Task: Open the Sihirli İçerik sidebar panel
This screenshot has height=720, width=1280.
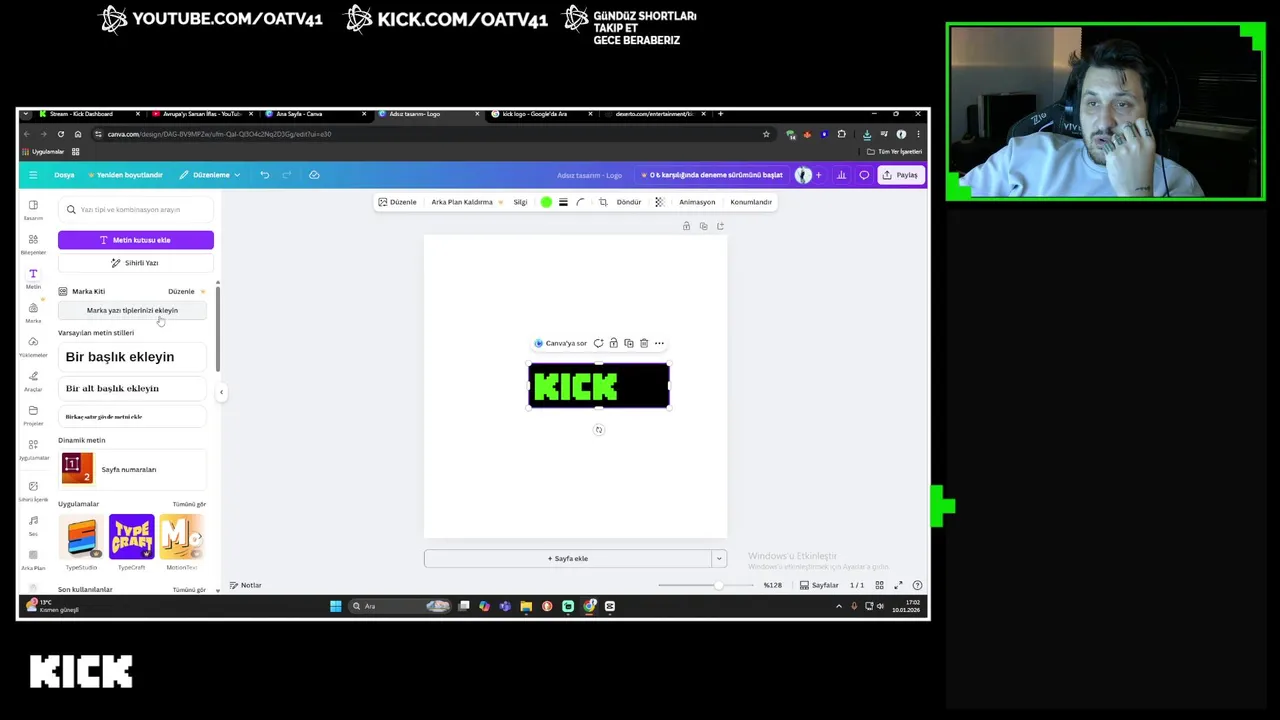Action: (33, 490)
